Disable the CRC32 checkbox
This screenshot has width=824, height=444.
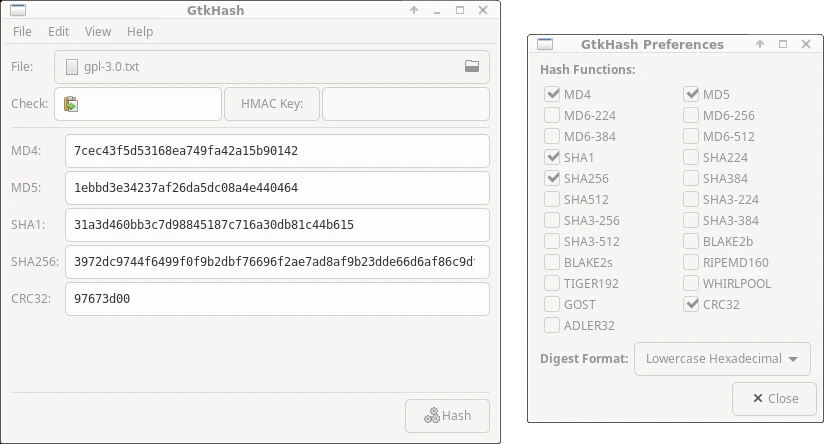(x=691, y=304)
